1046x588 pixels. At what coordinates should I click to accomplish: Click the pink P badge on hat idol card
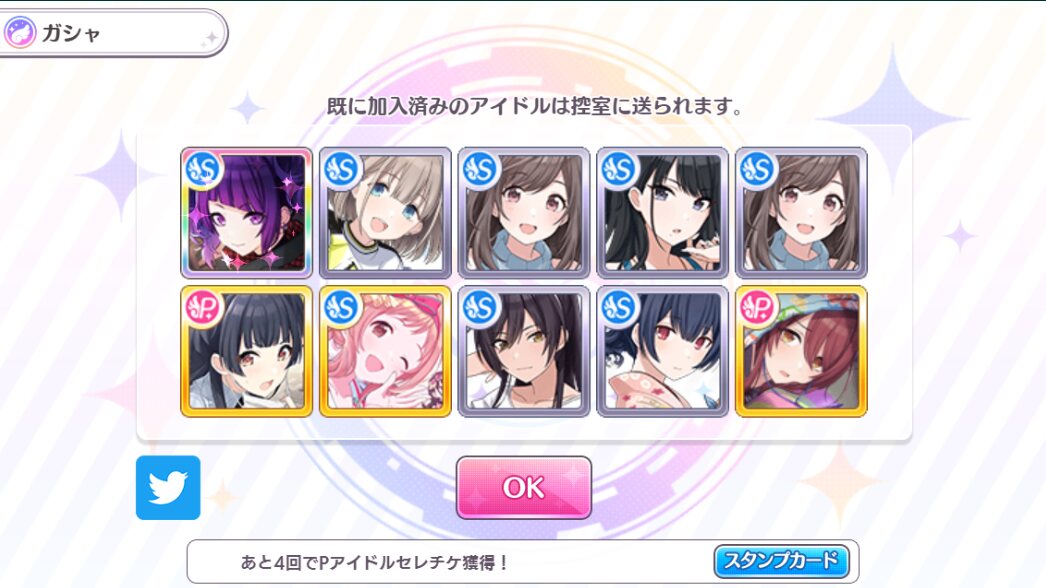(757, 307)
